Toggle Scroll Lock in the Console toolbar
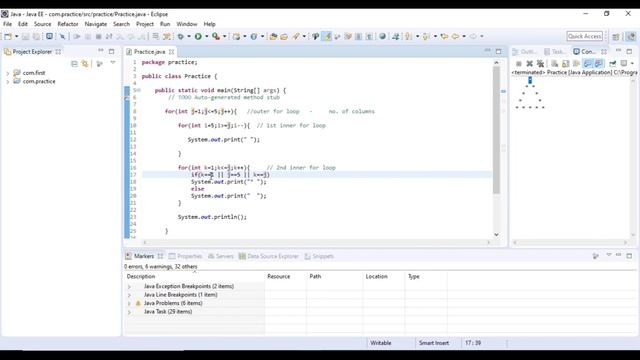The height and width of the screenshot is (360, 640). 565,64
